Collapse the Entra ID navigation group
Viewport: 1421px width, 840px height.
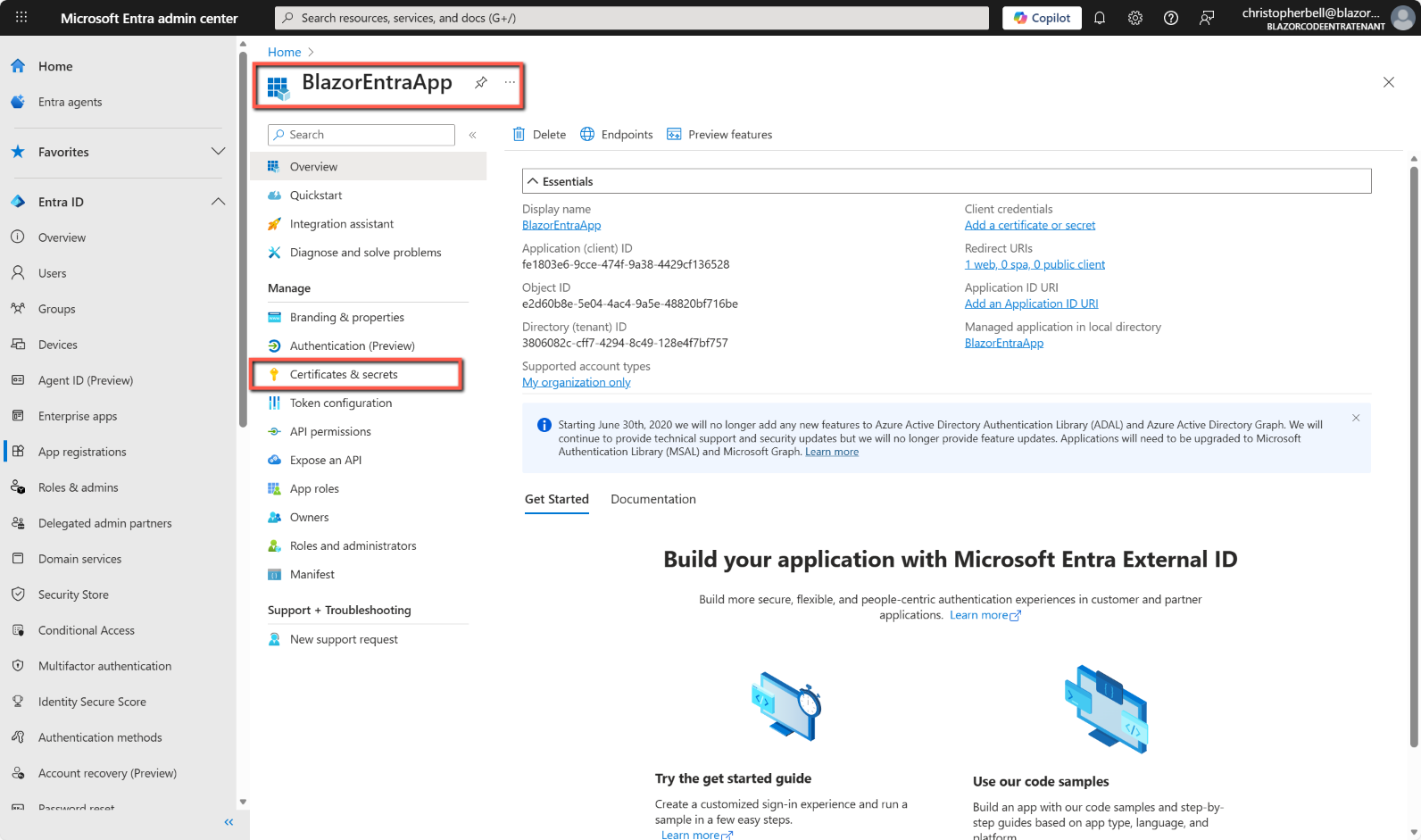point(218,202)
